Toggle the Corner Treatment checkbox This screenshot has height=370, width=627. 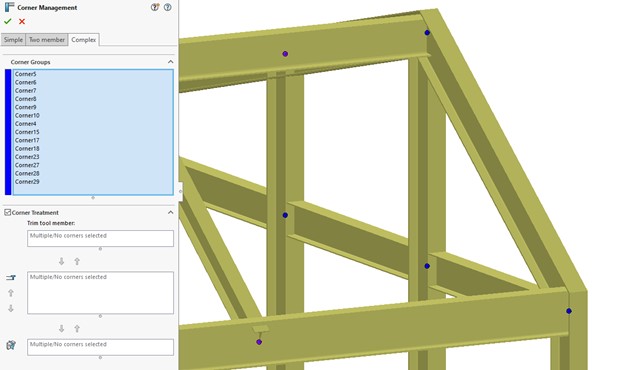7,212
